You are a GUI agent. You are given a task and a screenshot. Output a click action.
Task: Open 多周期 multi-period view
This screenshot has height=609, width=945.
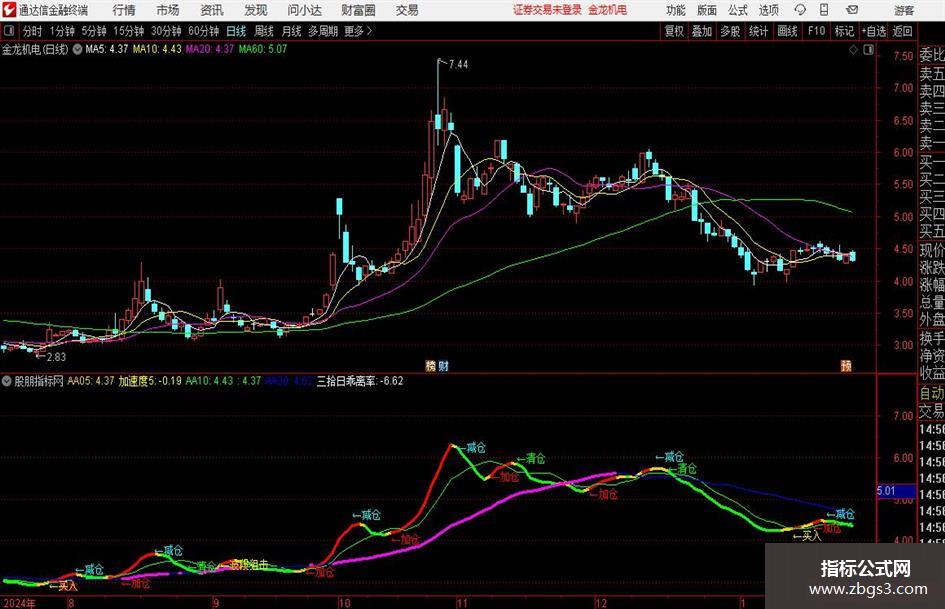(x=322, y=31)
